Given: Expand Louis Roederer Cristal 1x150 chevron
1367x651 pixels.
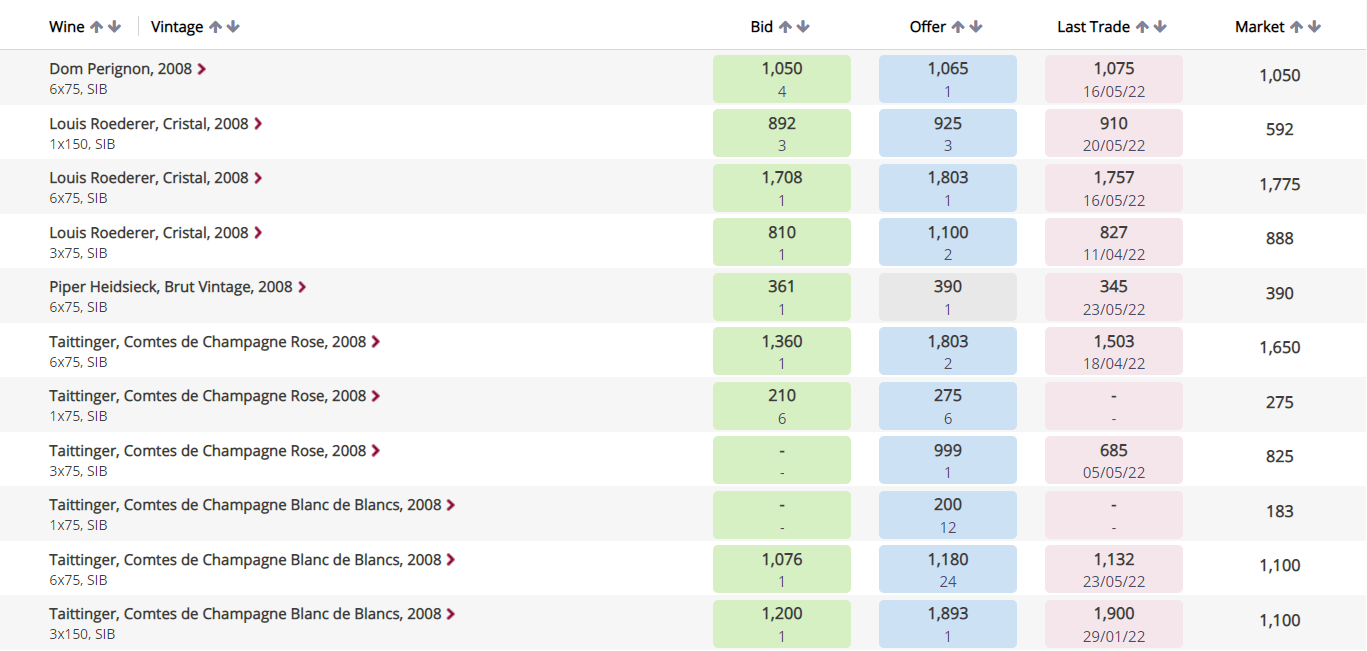Looking at the screenshot, I should click(258, 124).
